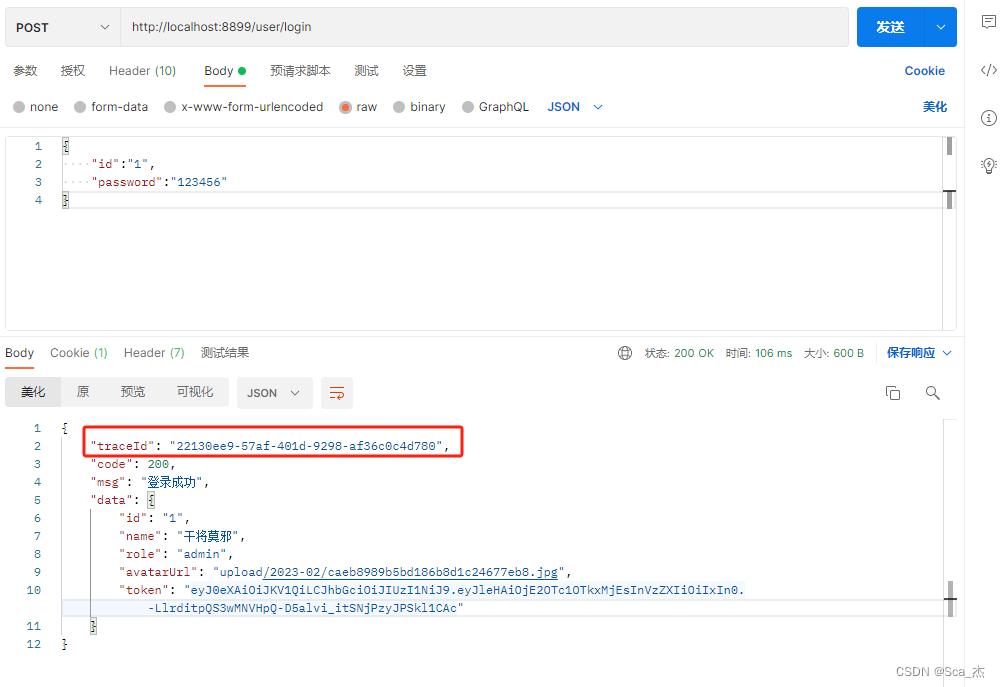The image size is (1000, 687).
Task: Open the response Body tab
Action: tap(20, 353)
